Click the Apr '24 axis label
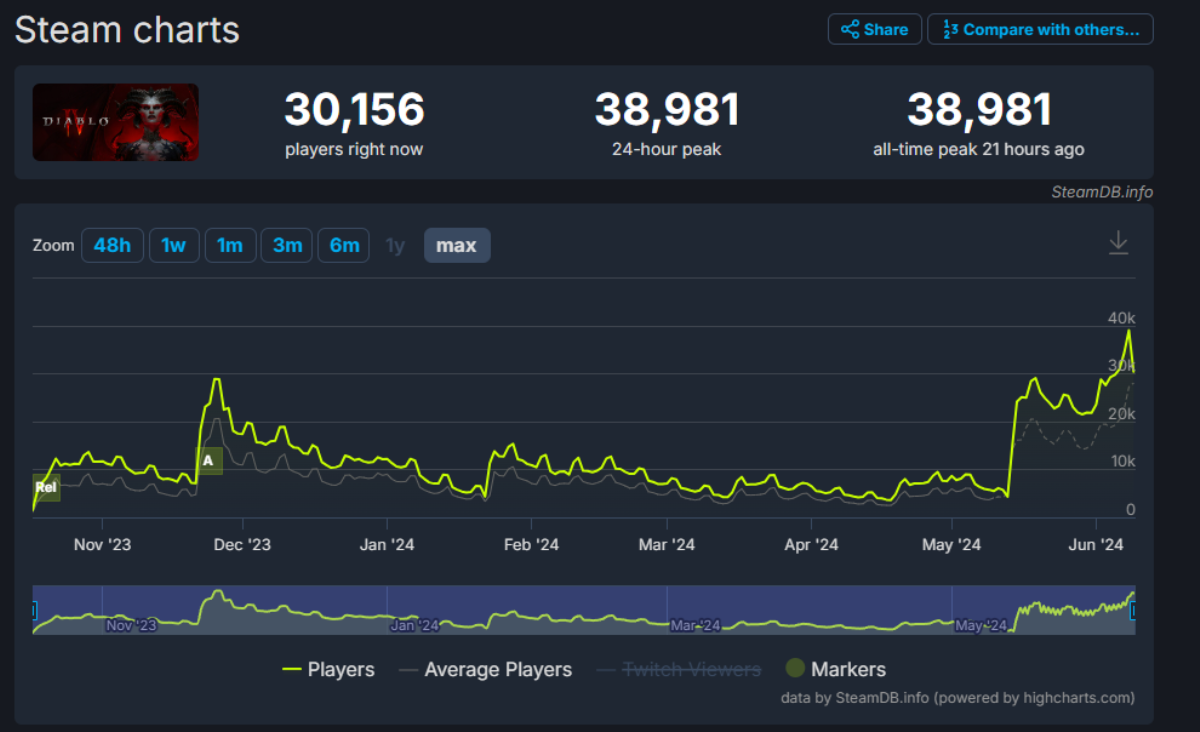 [811, 545]
